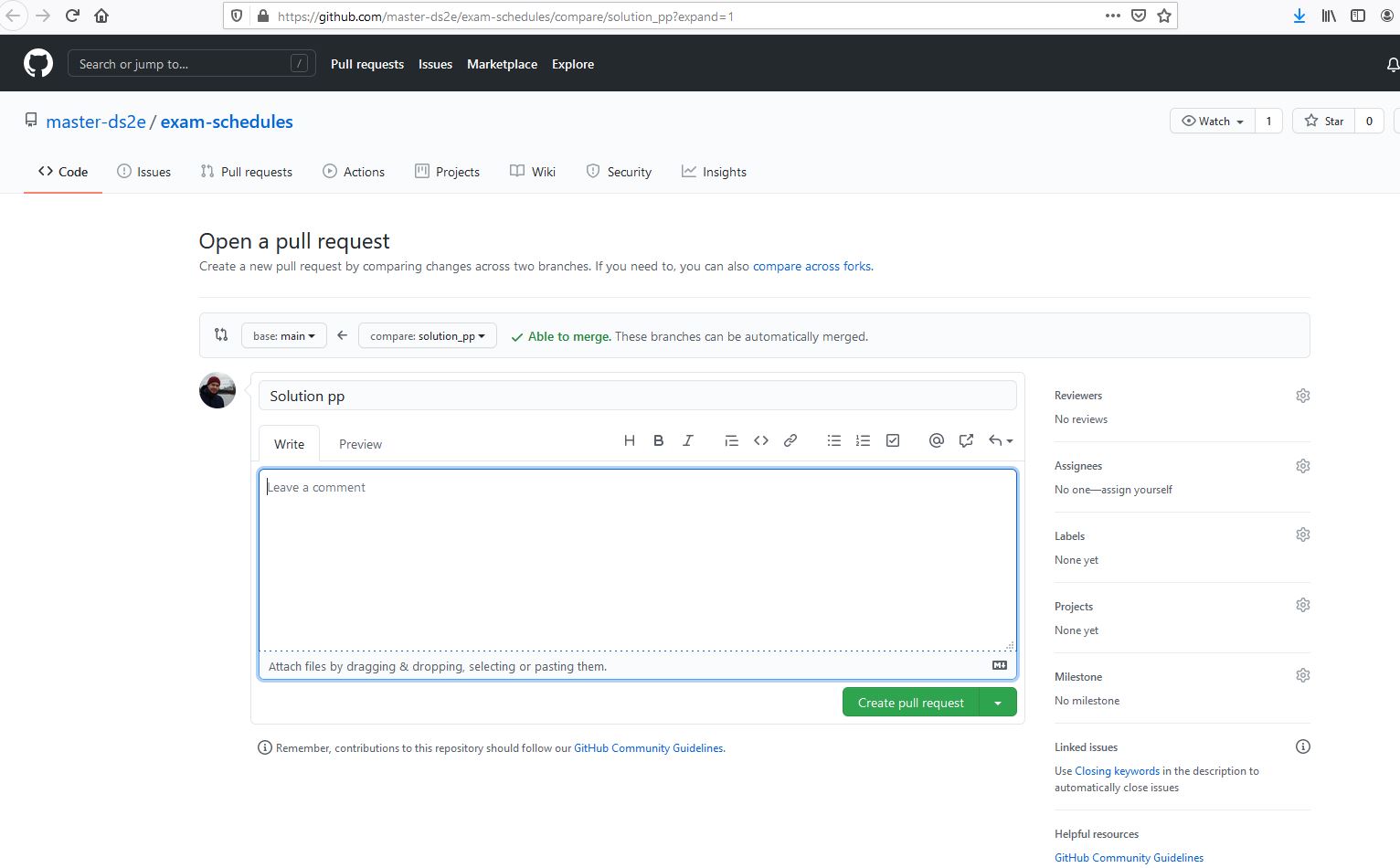Open the Actions repository tab
This screenshot has height=868, width=1400.
(x=354, y=172)
